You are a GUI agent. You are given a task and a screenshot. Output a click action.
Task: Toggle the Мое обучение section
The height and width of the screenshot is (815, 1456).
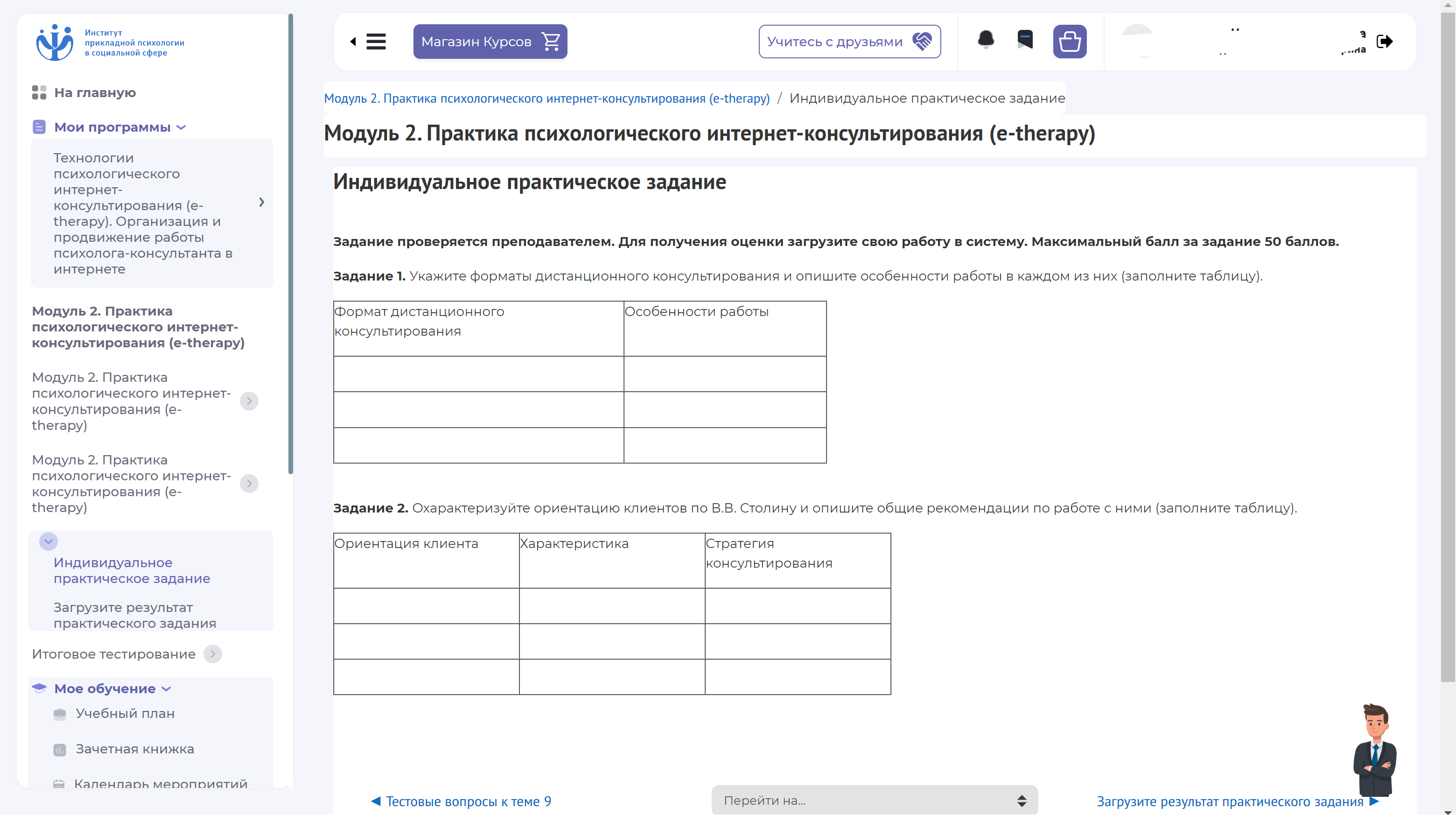pyautogui.click(x=105, y=689)
